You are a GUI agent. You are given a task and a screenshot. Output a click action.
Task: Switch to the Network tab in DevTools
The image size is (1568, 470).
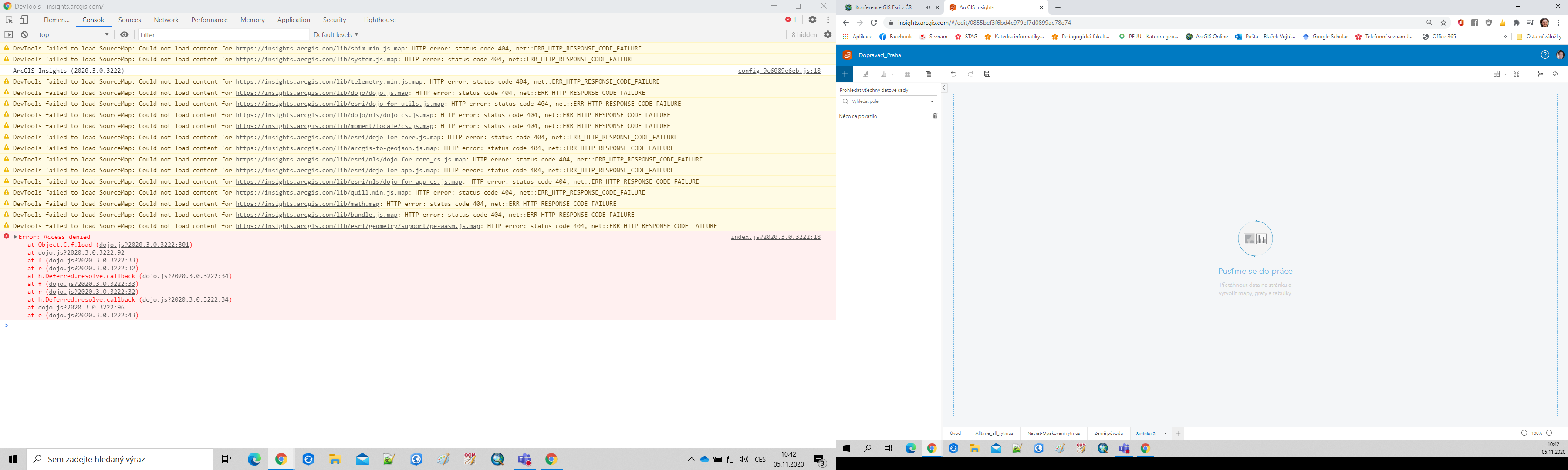click(166, 20)
